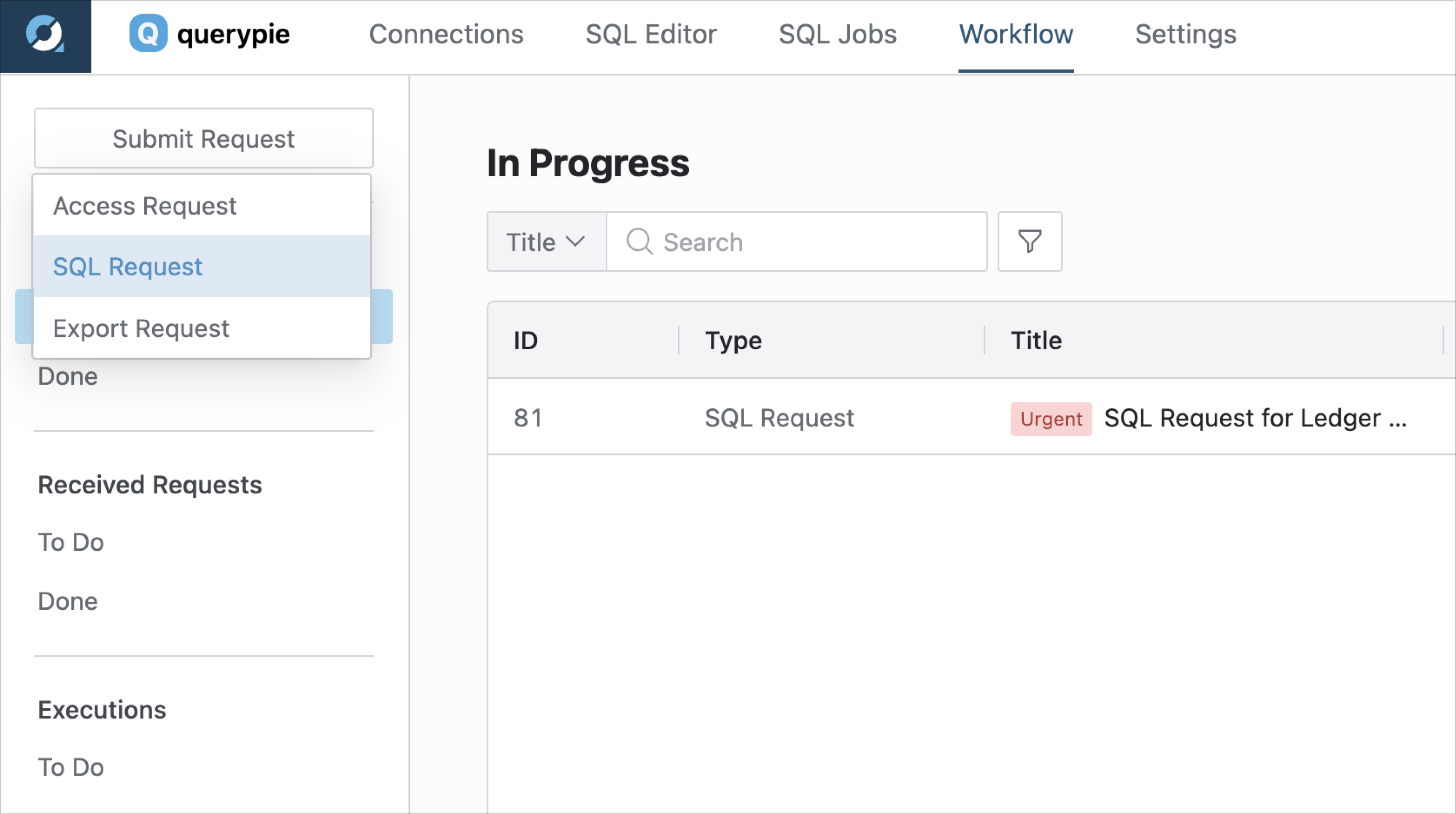Screen dimensions: 1456x814
Task: Click the Urgent tag on the request
Action: (x=1051, y=419)
